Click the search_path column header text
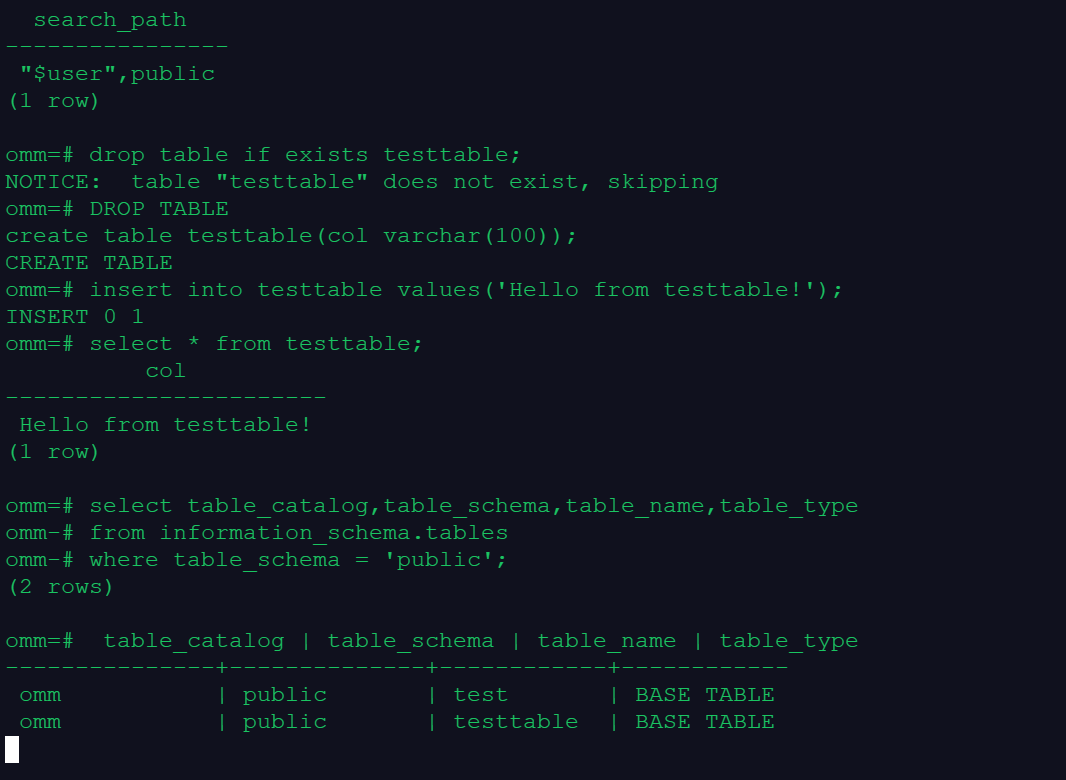Image resolution: width=1066 pixels, height=780 pixels. (110, 20)
